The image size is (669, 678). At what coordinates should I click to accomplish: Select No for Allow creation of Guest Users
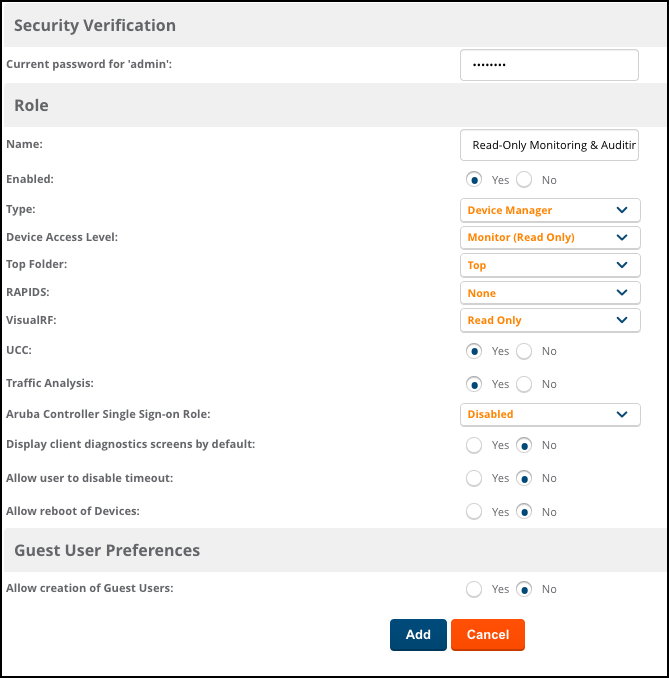[x=524, y=589]
